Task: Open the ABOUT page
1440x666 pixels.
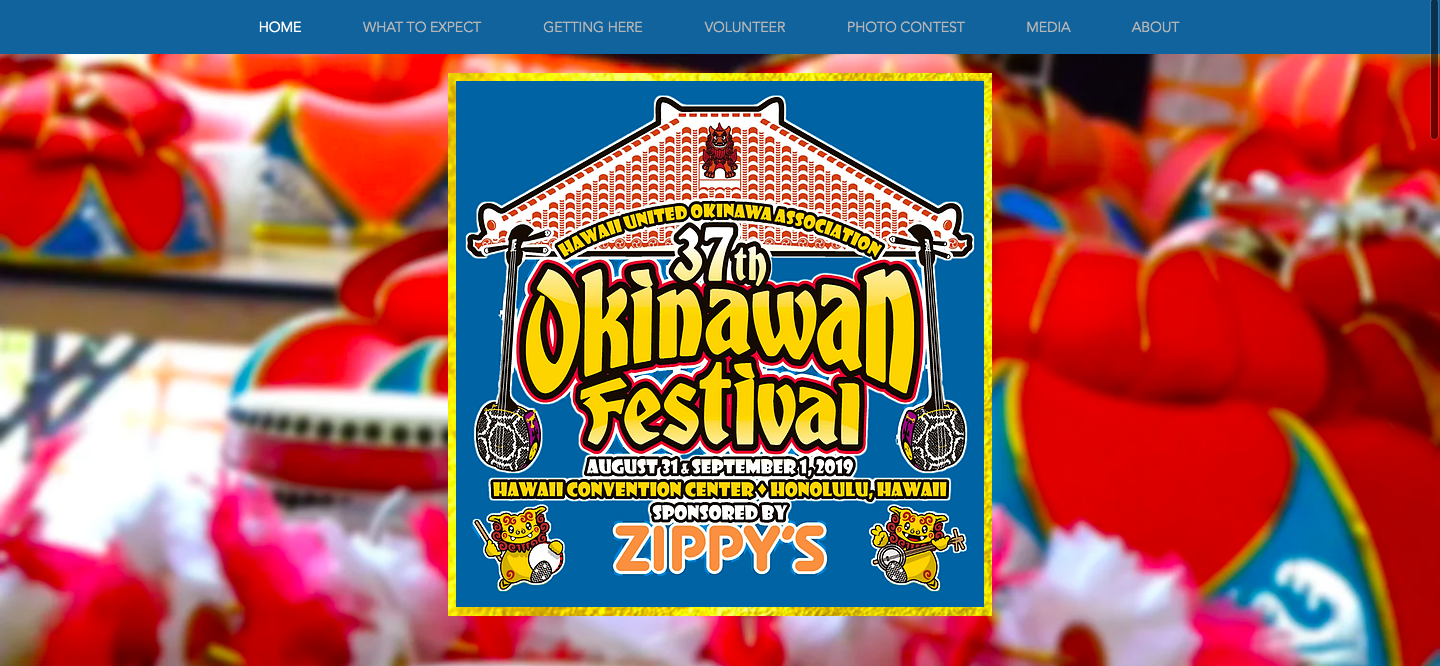Action: [x=1155, y=27]
